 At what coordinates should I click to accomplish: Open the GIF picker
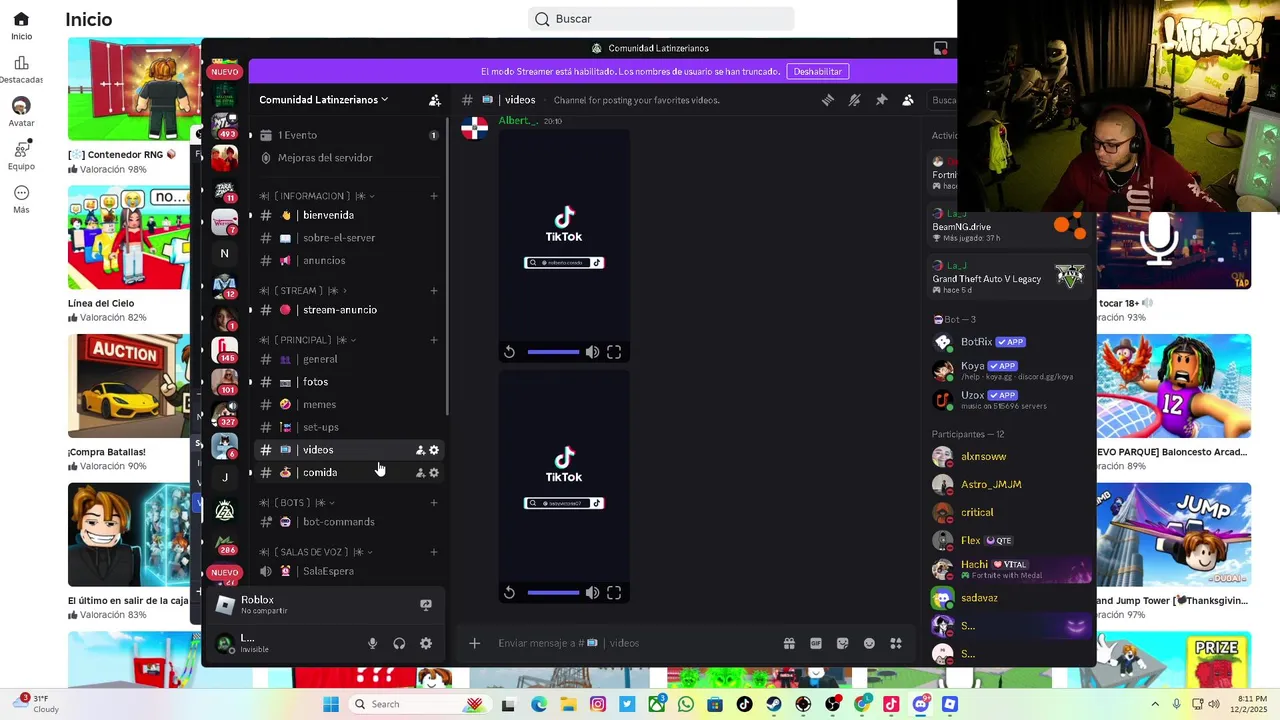point(816,643)
